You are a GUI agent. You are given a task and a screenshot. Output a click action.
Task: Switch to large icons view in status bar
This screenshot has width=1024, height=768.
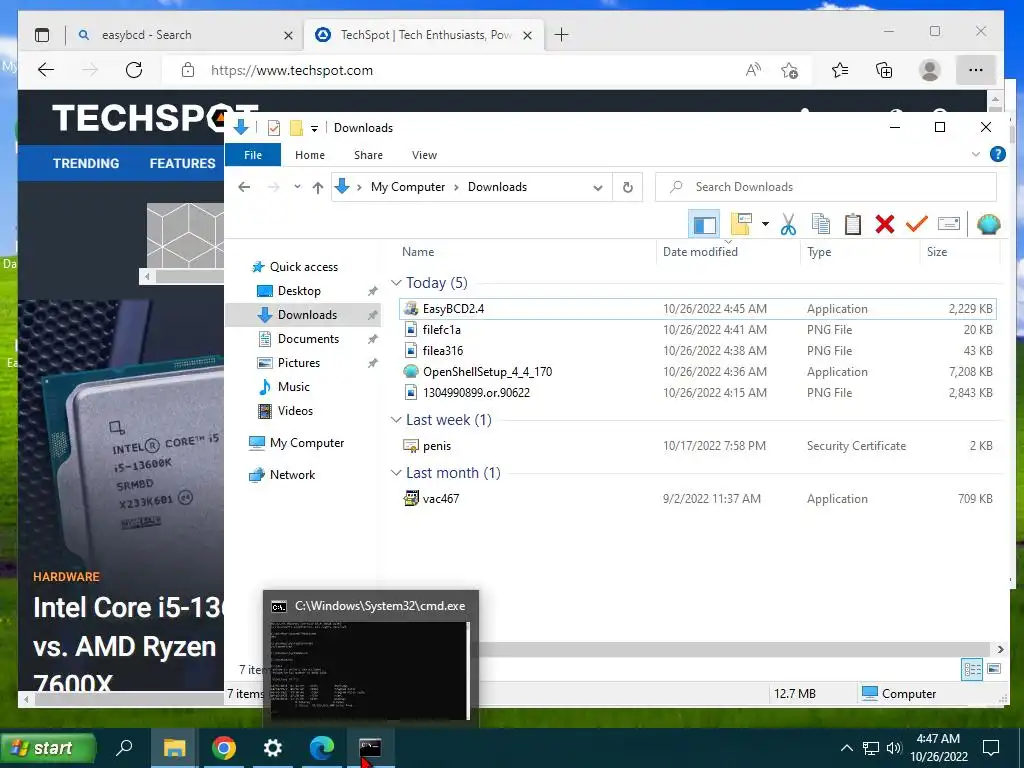pos(994,669)
